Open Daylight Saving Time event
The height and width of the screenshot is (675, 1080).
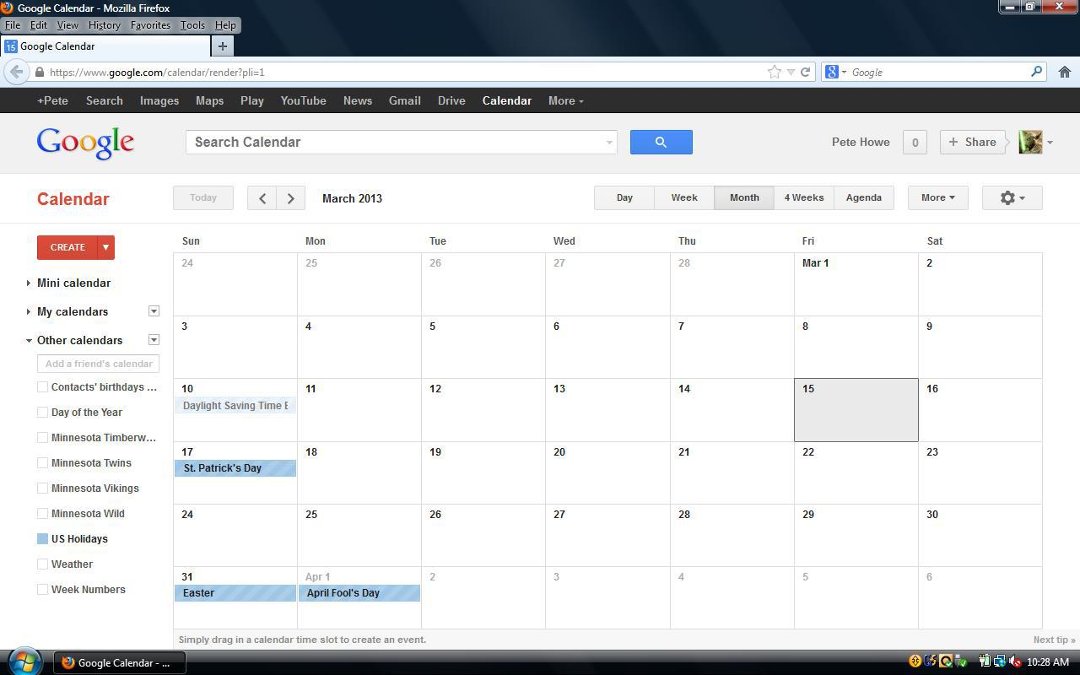[236, 406]
